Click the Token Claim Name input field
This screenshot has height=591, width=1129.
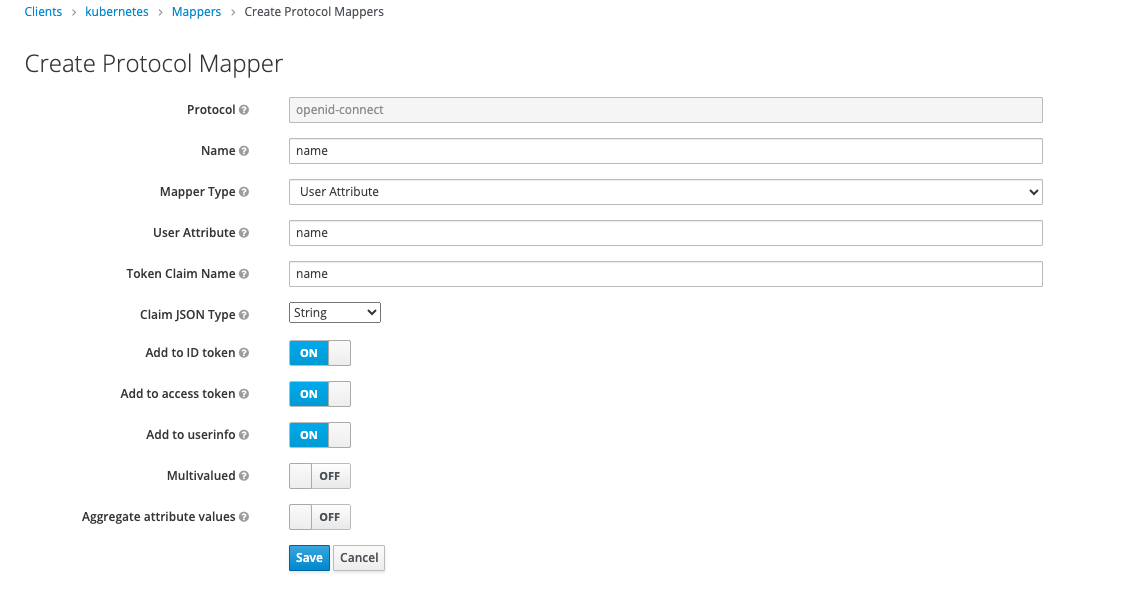pyautogui.click(x=665, y=274)
